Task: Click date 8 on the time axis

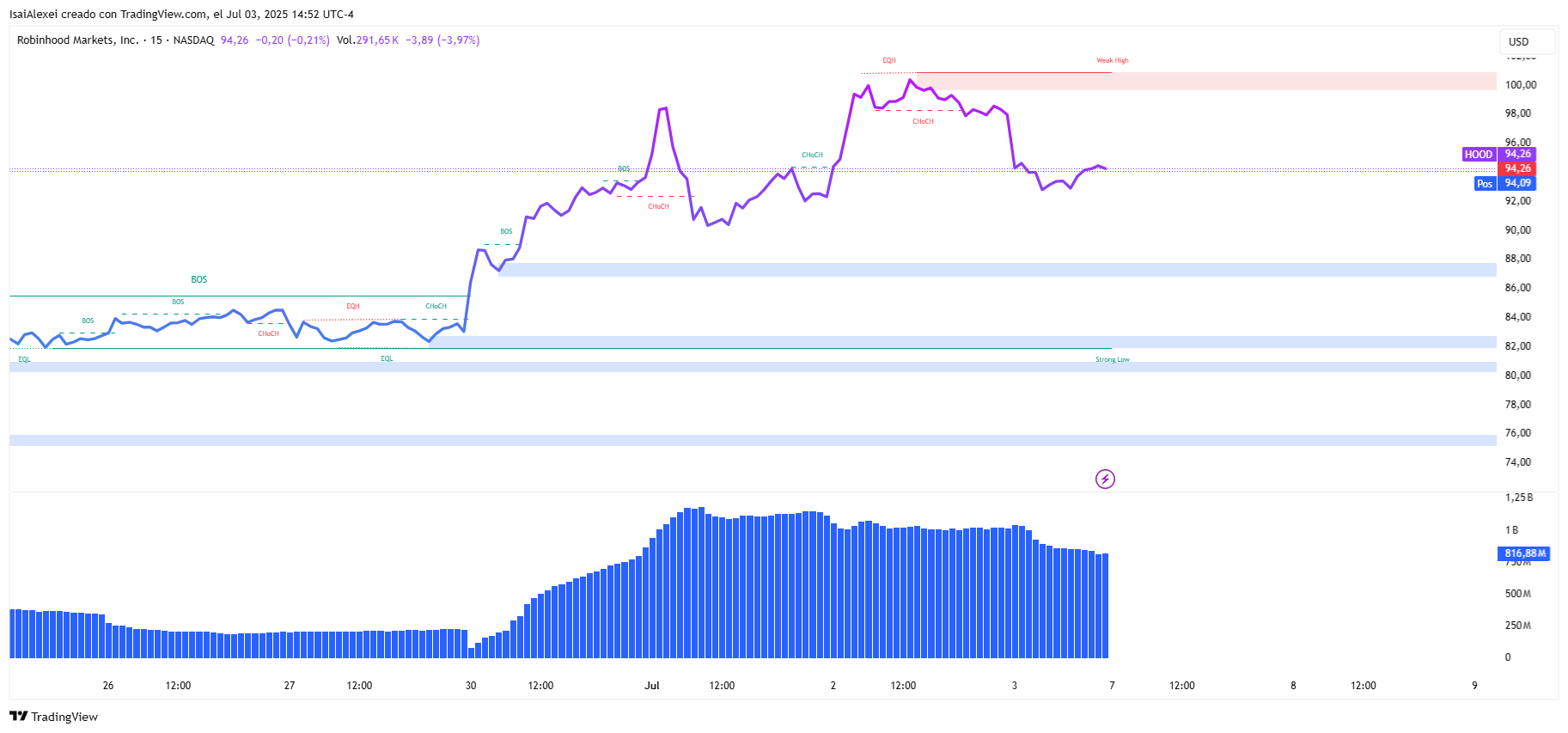Action: click(1293, 686)
